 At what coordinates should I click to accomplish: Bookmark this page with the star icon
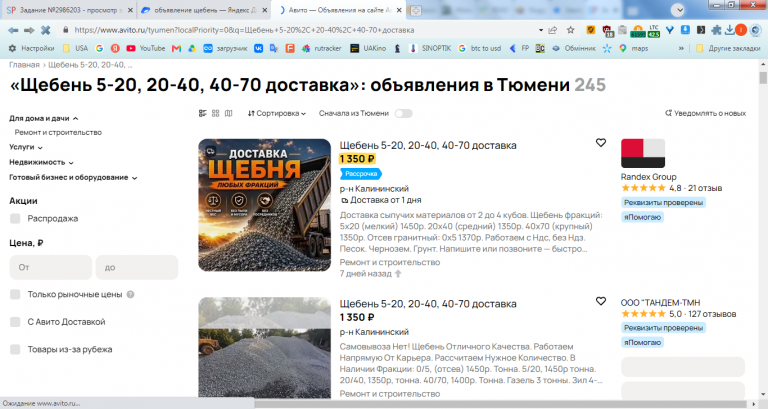571,30
